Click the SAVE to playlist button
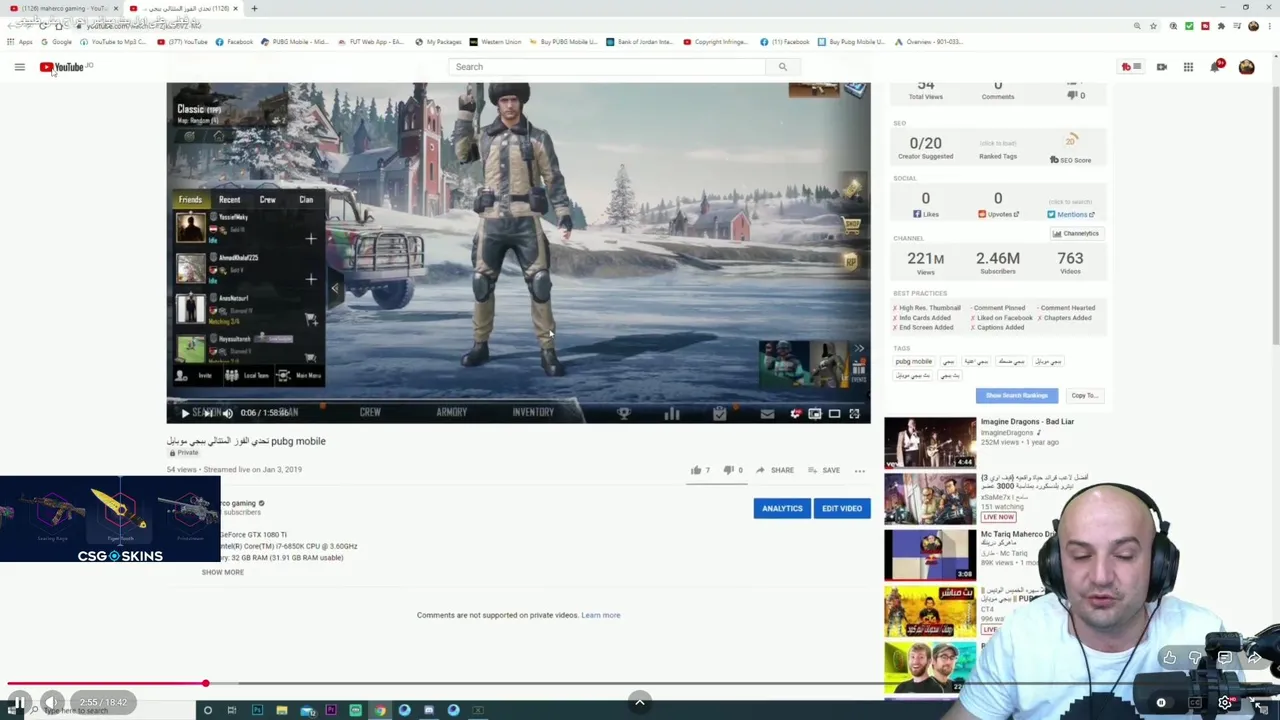The image size is (1280, 720). [x=824, y=470]
